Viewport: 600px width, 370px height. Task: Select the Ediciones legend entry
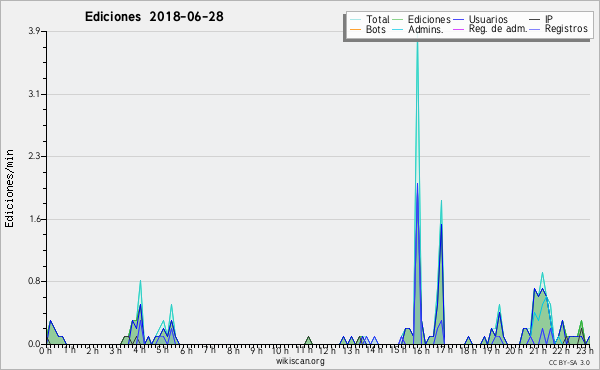pos(429,19)
